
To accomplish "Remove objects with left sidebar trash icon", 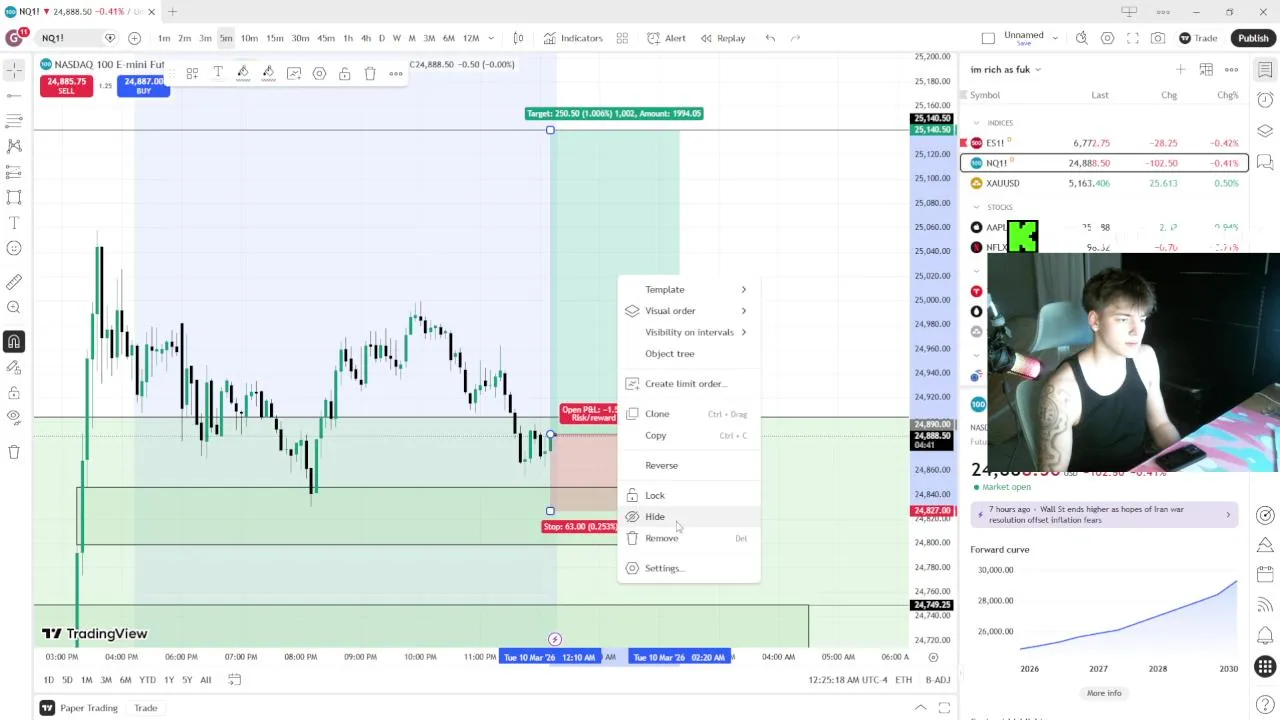I will [x=14, y=452].
